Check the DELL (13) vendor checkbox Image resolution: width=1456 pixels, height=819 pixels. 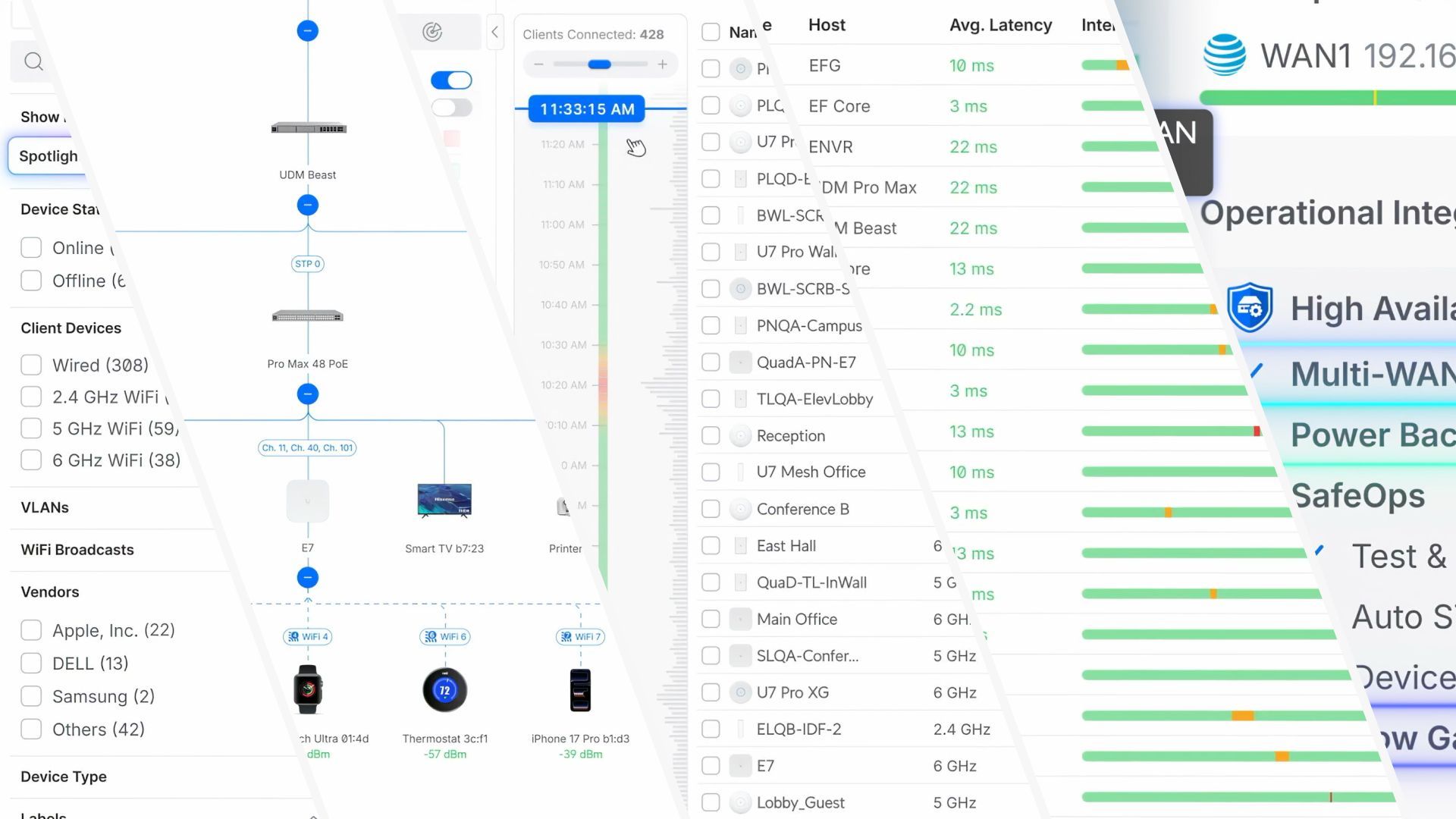click(x=31, y=664)
